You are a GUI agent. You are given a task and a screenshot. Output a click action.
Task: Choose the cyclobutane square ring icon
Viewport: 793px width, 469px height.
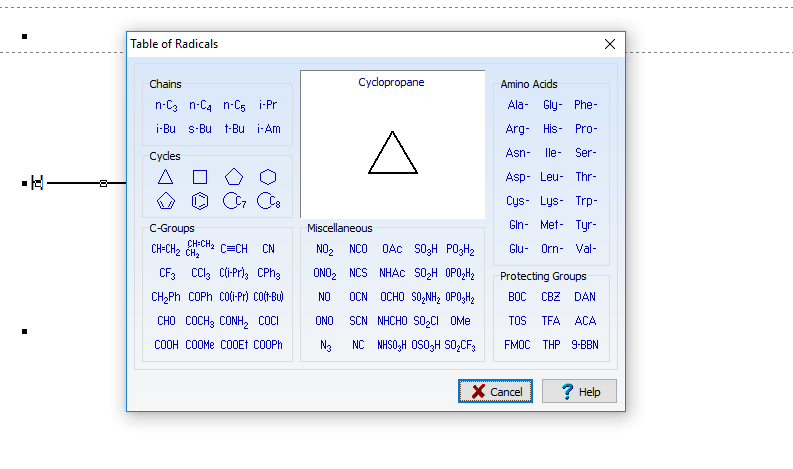pos(200,177)
